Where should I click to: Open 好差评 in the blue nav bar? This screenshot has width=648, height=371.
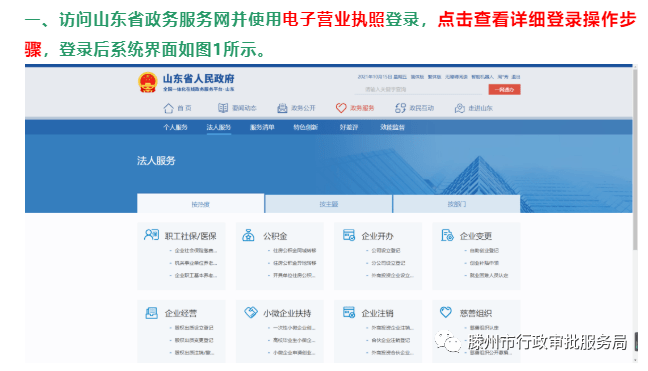[x=349, y=127]
